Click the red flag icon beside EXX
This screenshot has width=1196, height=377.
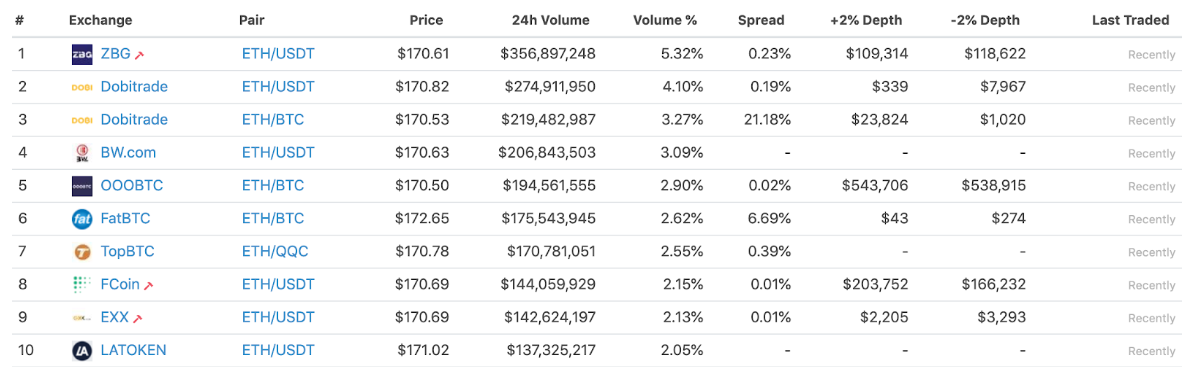tap(138, 318)
